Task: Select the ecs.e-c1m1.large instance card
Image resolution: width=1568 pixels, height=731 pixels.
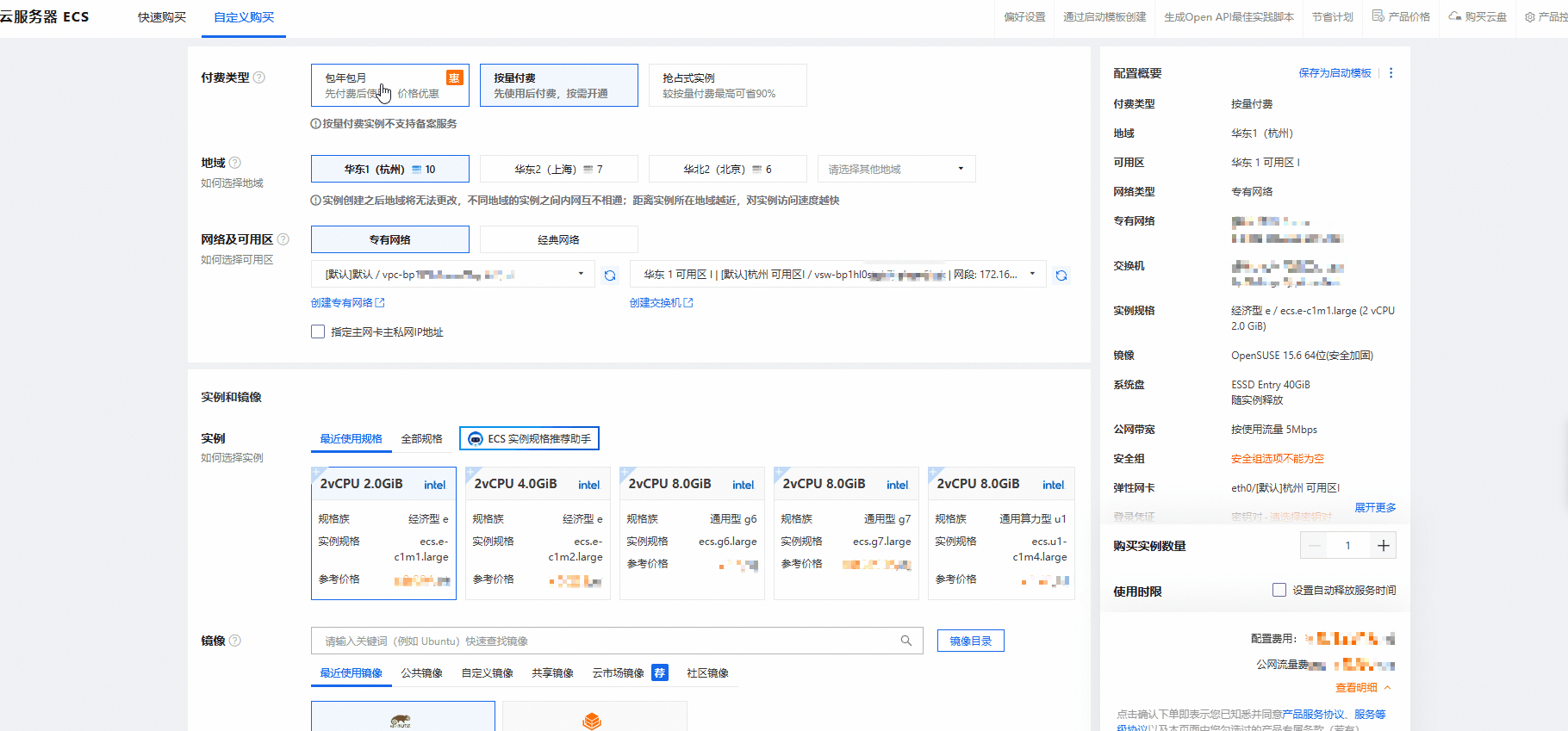Action: point(383,533)
